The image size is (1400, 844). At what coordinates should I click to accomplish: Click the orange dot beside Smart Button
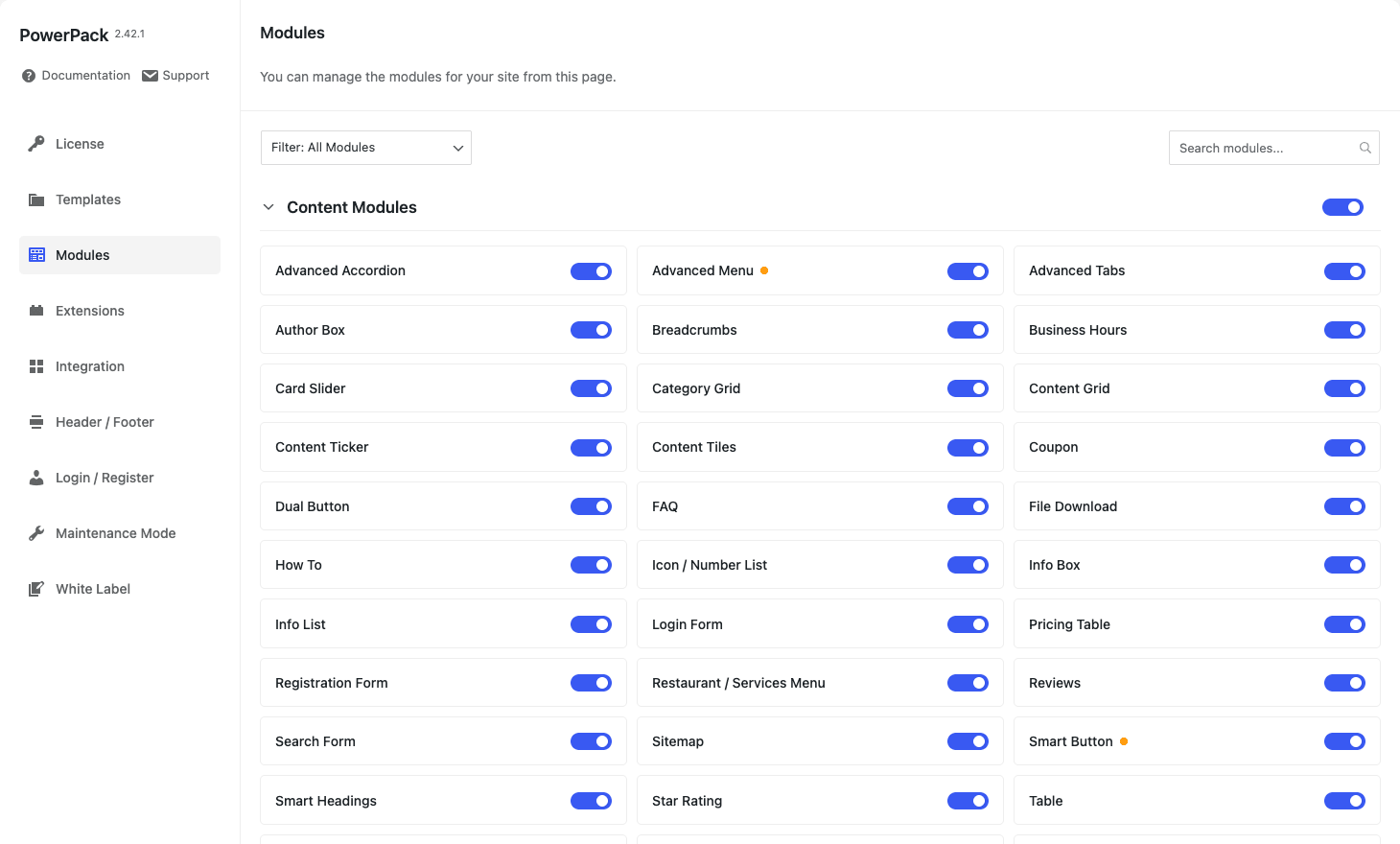coord(1124,741)
